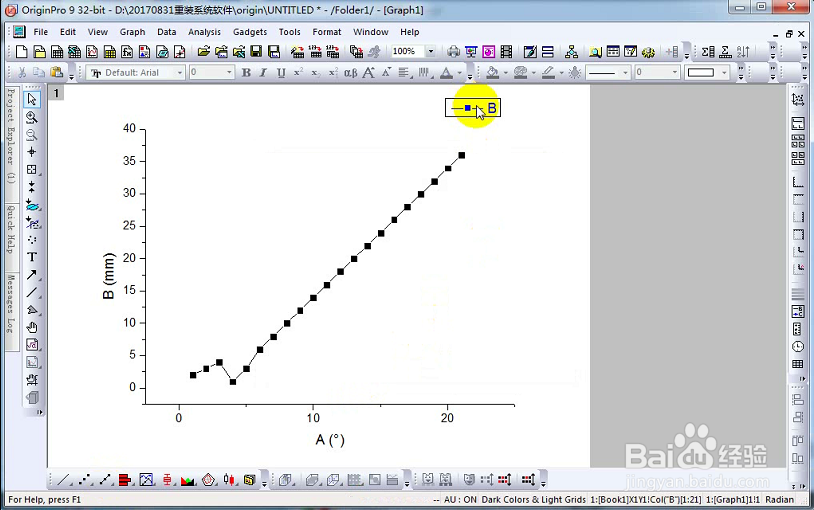The height and width of the screenshot is (510, 814).
Task: Click layer 1 icon on the graph
Action: tap(56, 93)
